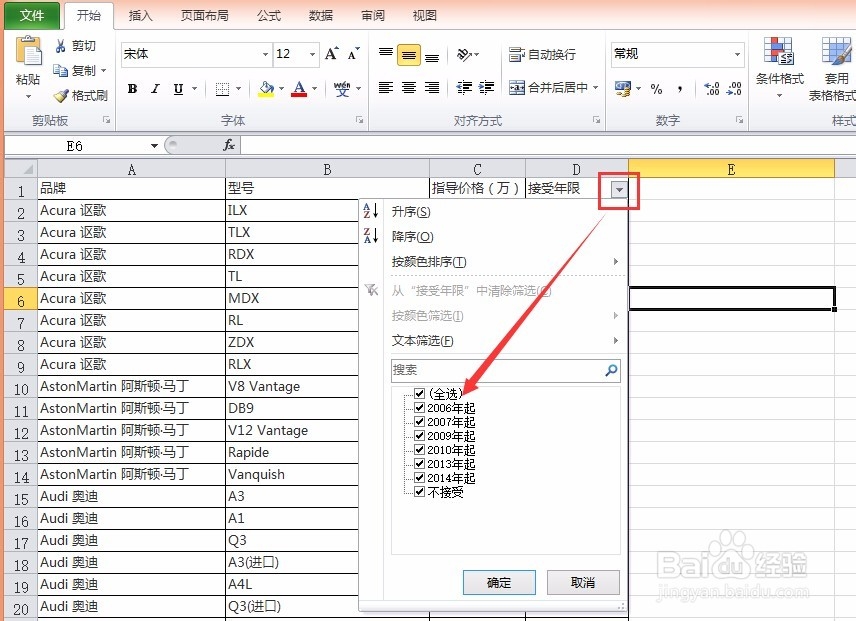This screenshot has height=621, width=856.
Task: Switch to the 数据 ribbon tab
Action: tap(319, 15)
